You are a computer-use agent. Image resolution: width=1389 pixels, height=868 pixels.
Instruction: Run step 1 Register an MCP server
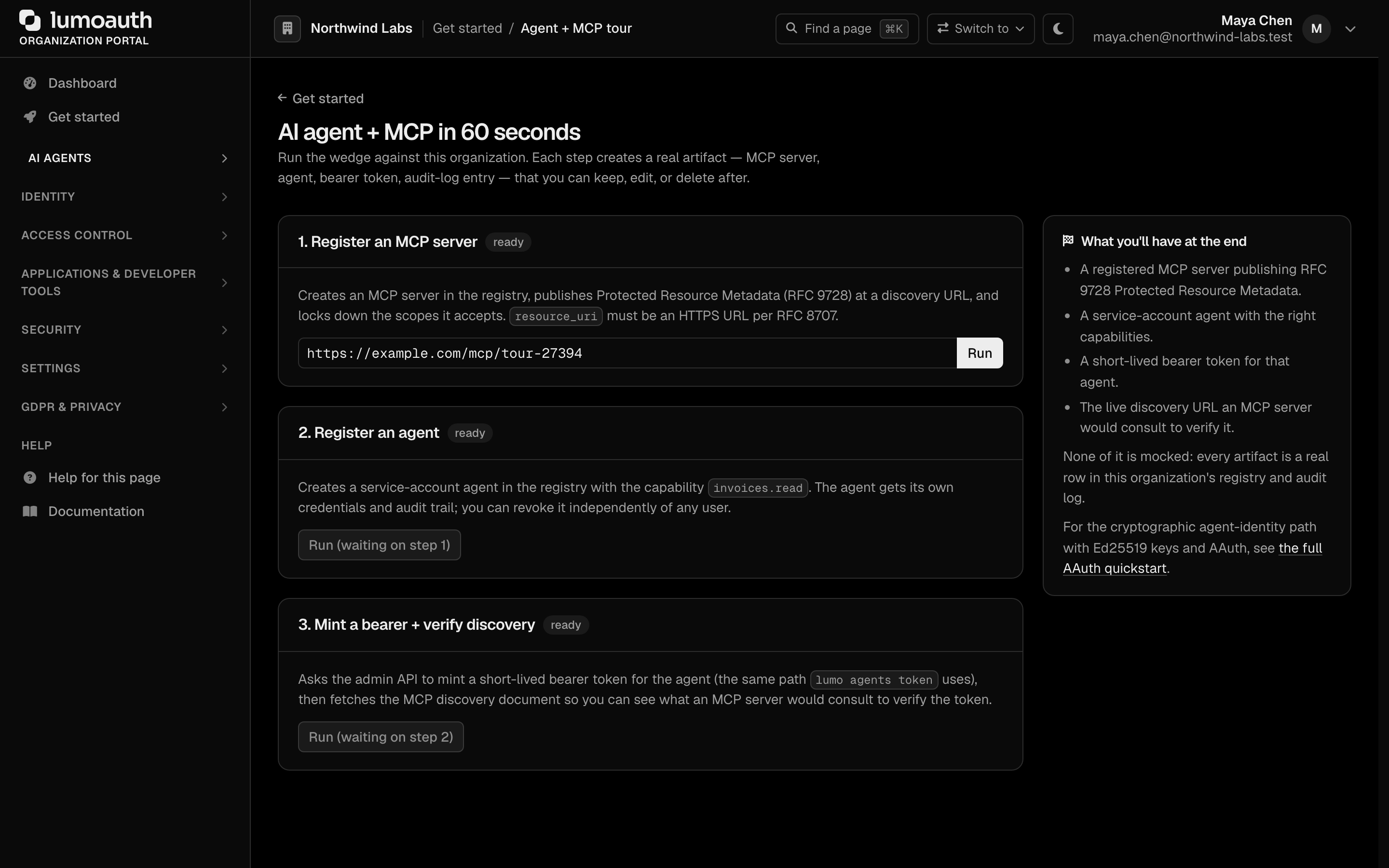[x=979, y=353]
